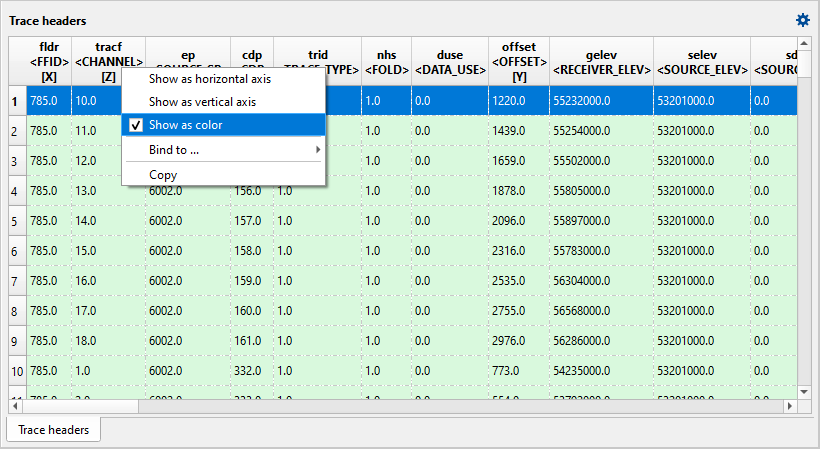The image size is (820, 449).
Task: Click the vertical scrollbar down arrow
Action: click(x=803, y=391)
